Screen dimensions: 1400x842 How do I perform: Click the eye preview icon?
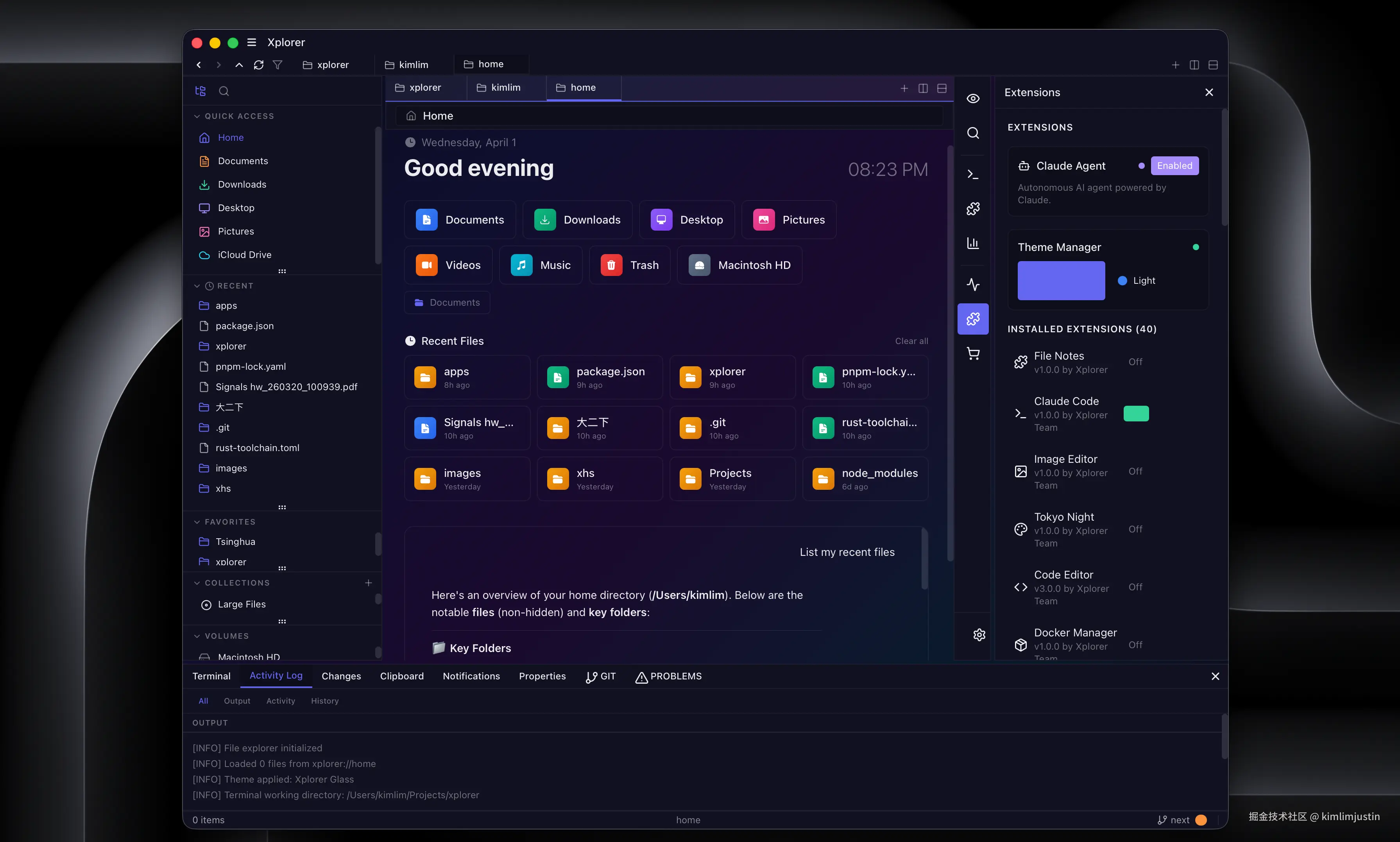[973, 99]
